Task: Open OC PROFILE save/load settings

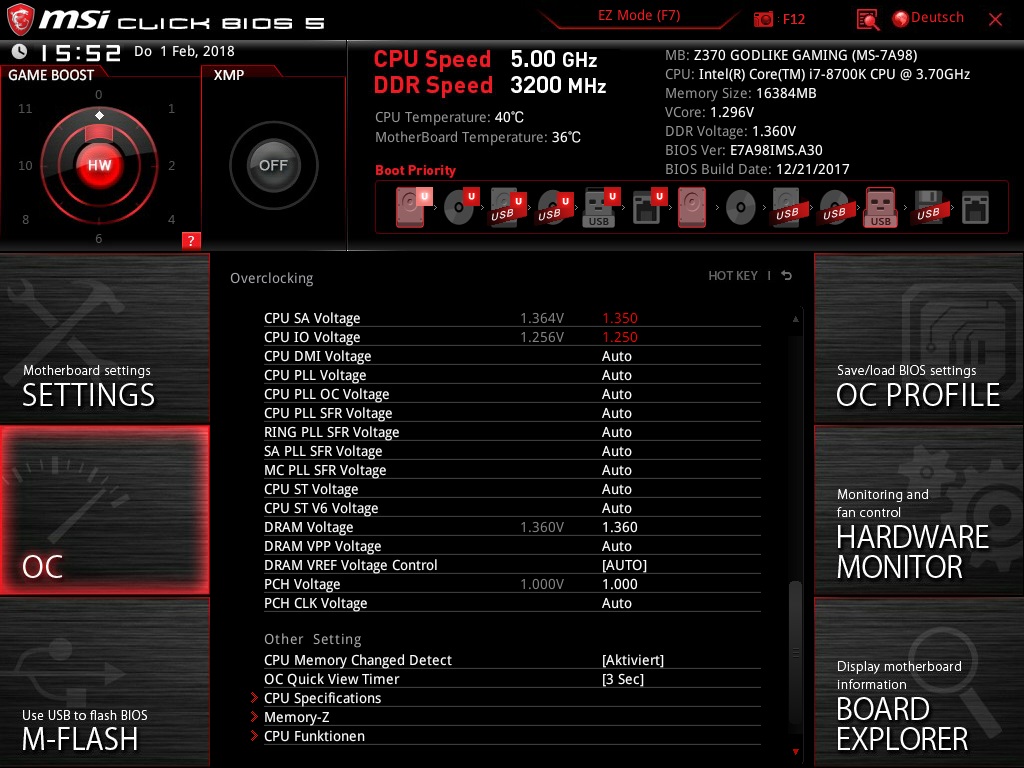Action: (919, 338)
